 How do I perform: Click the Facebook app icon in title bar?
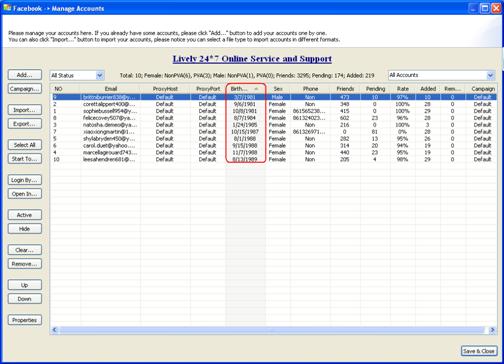tap(7, 8)
